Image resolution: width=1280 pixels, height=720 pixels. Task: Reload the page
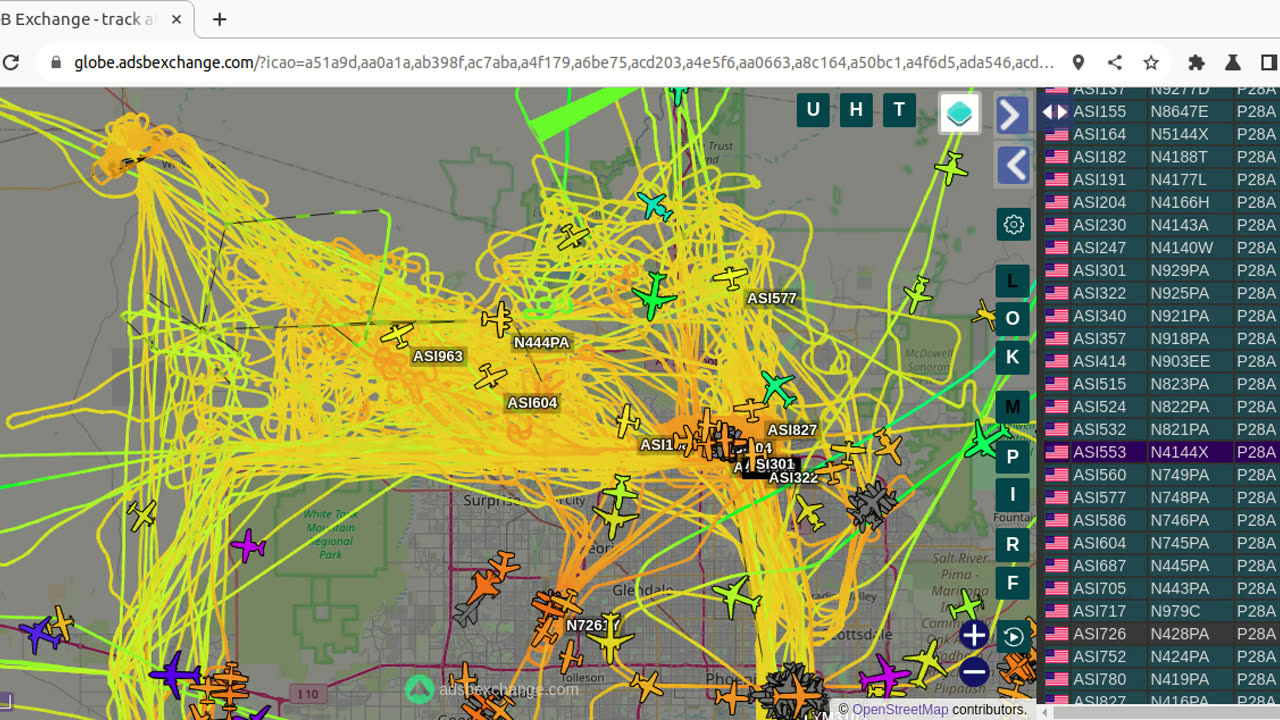tap(11, 62)
